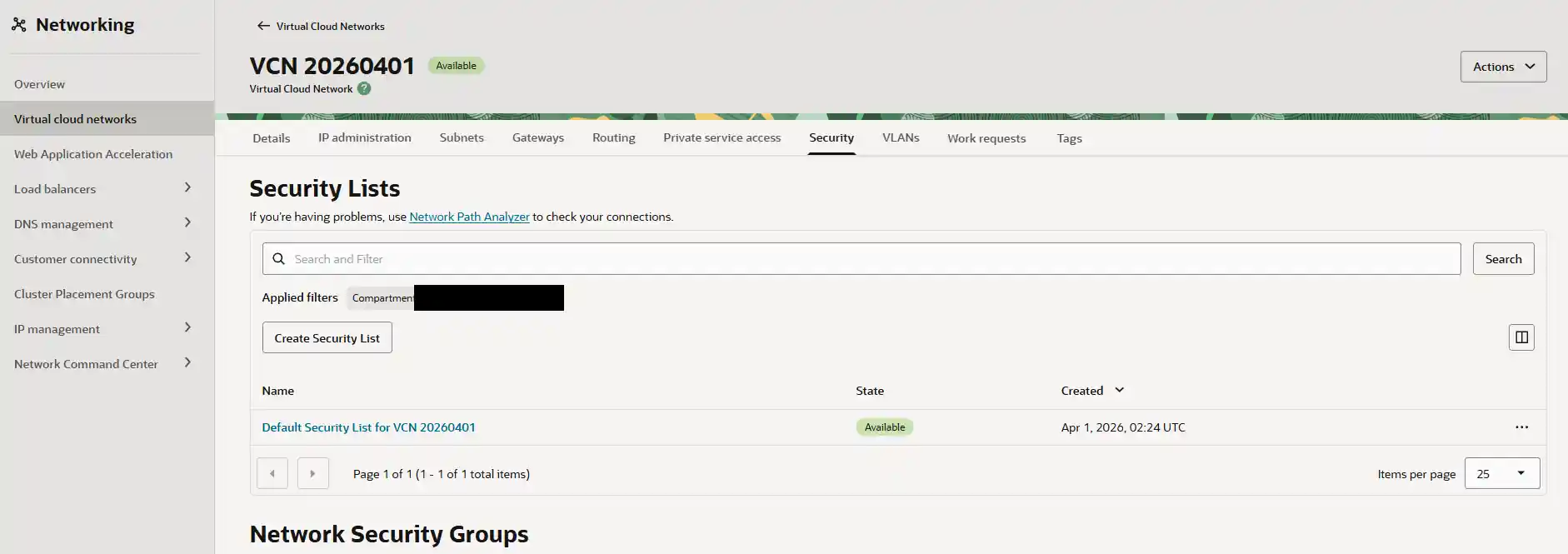Click the Networking icon in sidebar header
The image size is (1568, 554).
coord(19,25)
